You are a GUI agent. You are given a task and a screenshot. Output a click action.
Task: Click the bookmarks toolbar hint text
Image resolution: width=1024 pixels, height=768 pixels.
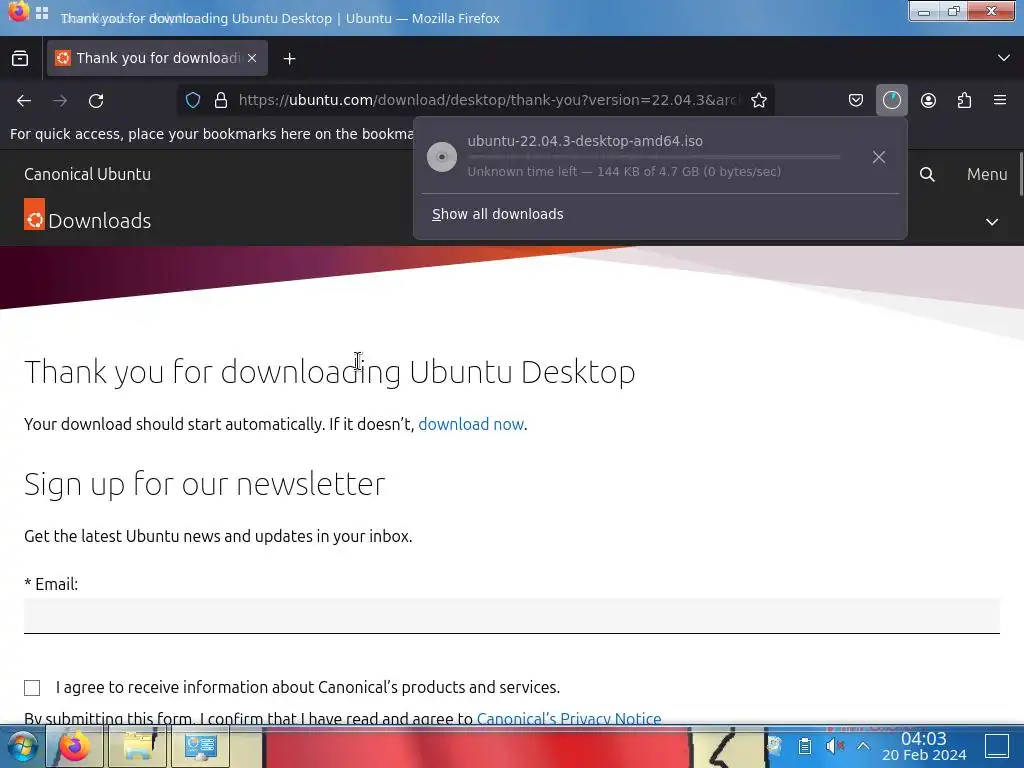click(212, 134)
